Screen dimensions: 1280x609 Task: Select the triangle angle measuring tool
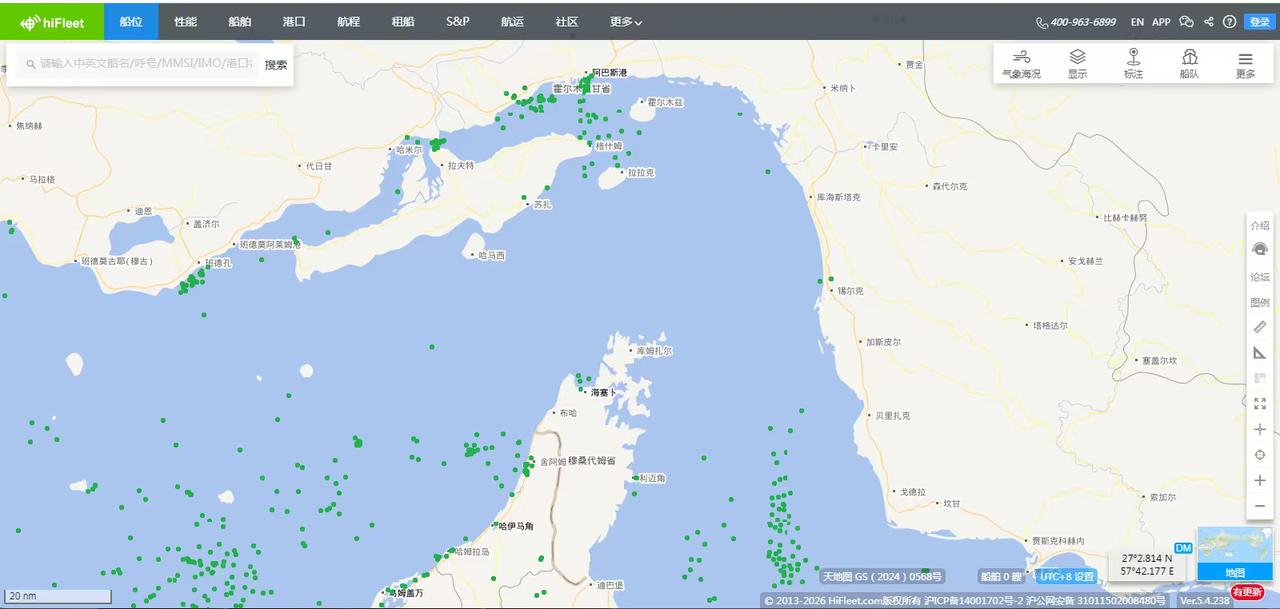click(1260, 352)
